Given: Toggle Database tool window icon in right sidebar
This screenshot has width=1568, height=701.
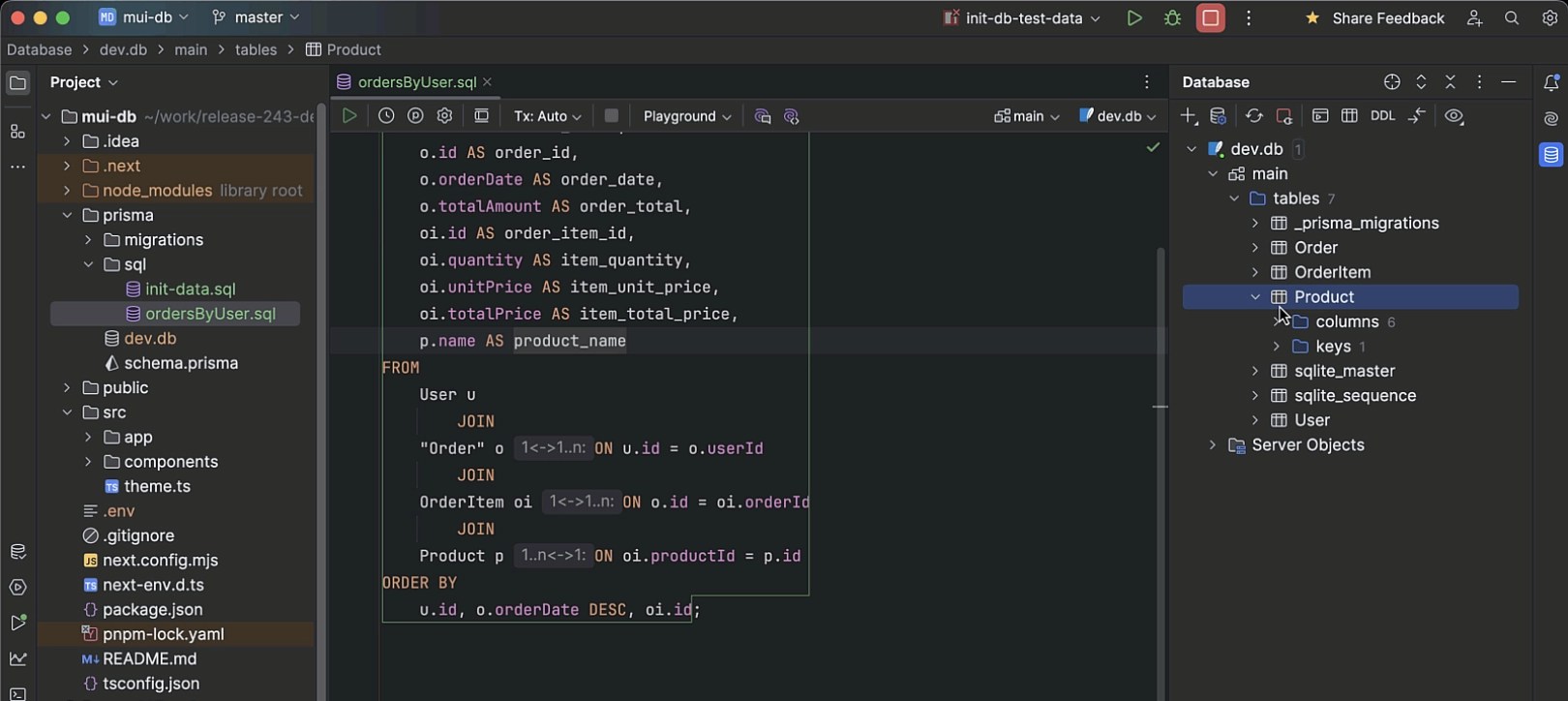Looking at the screenshot, I should (1551, 154).
